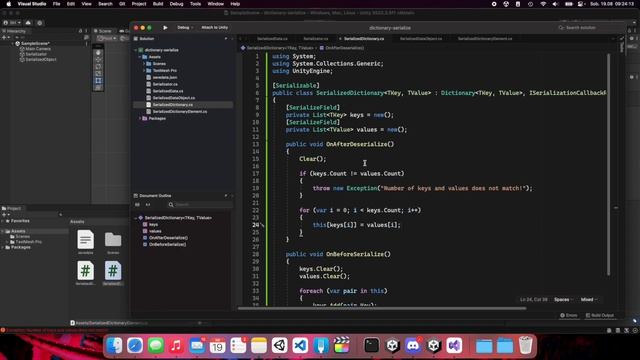Open the Git menu in menu bar
This screenshot has width=640, height=360.
(122, 4)
